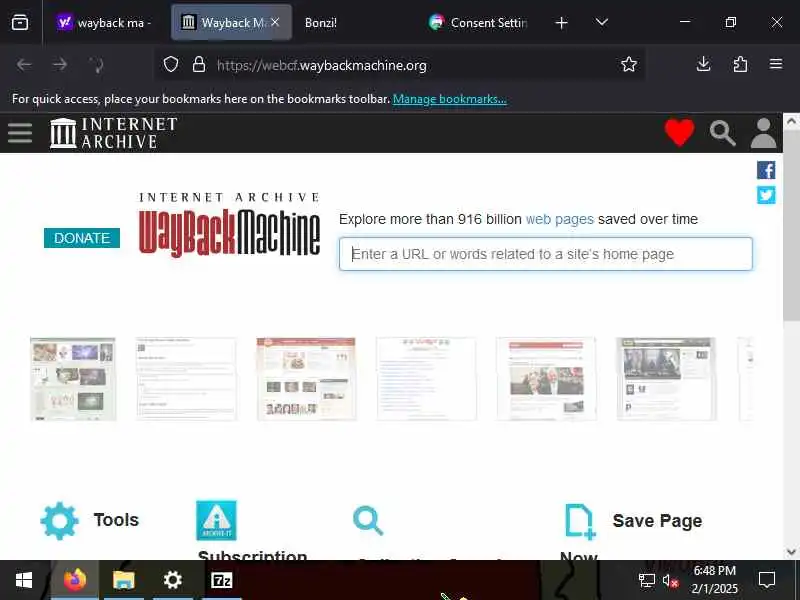Open the web pages link
The width and height of the screenshot is (800, 600).
pos(560,219)
